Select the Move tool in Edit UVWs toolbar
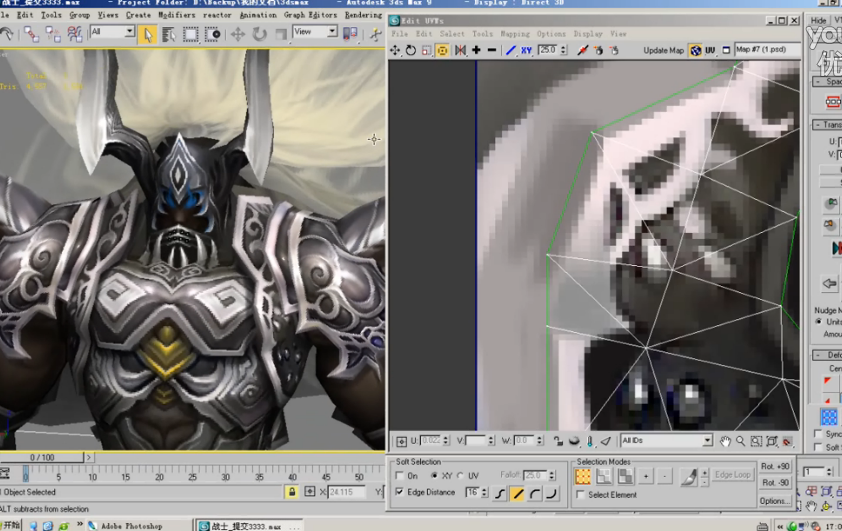Screen dimensions: 842x531 [395, 50]
